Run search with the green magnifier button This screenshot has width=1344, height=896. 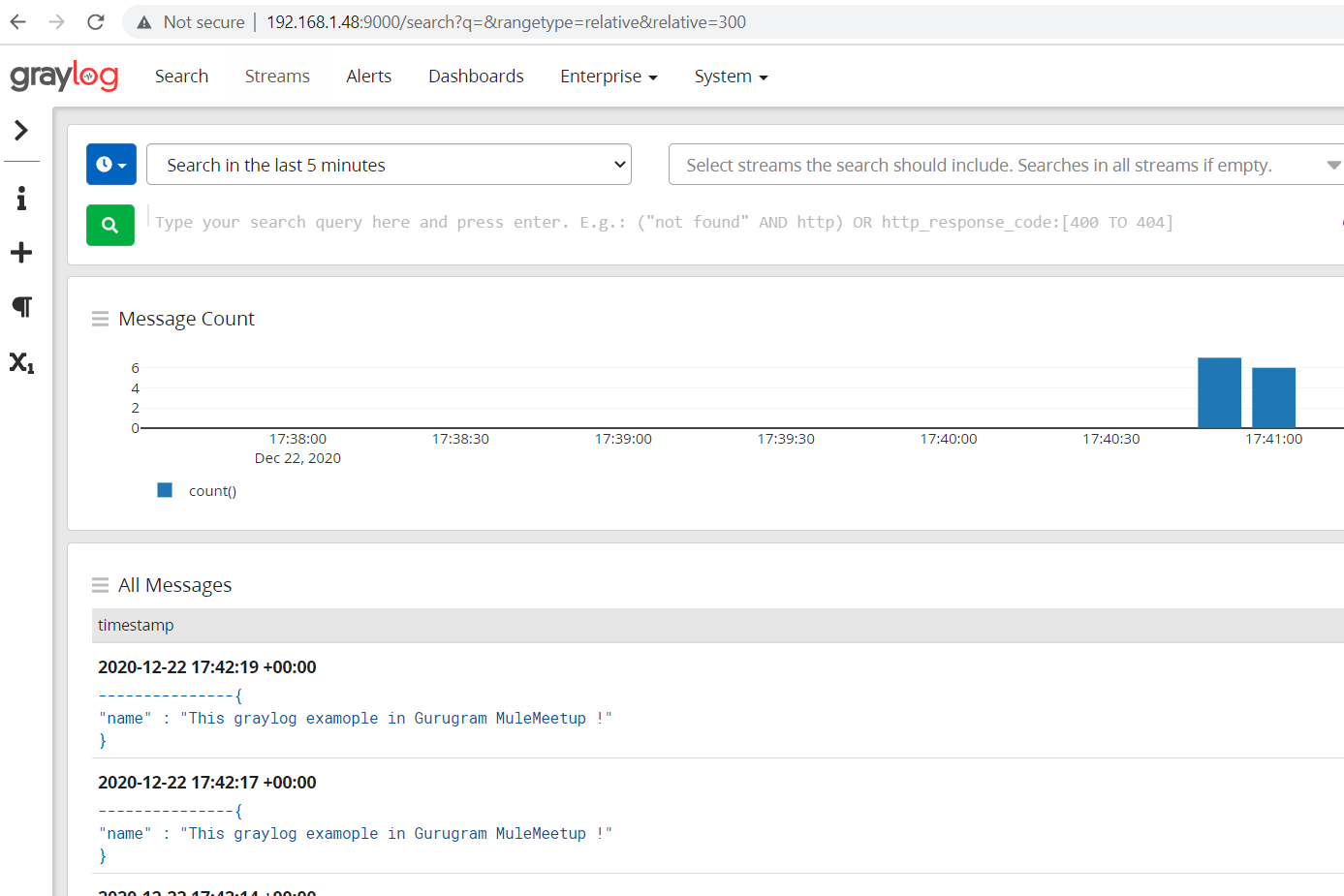pyautogui.click(x=110, y=225)
